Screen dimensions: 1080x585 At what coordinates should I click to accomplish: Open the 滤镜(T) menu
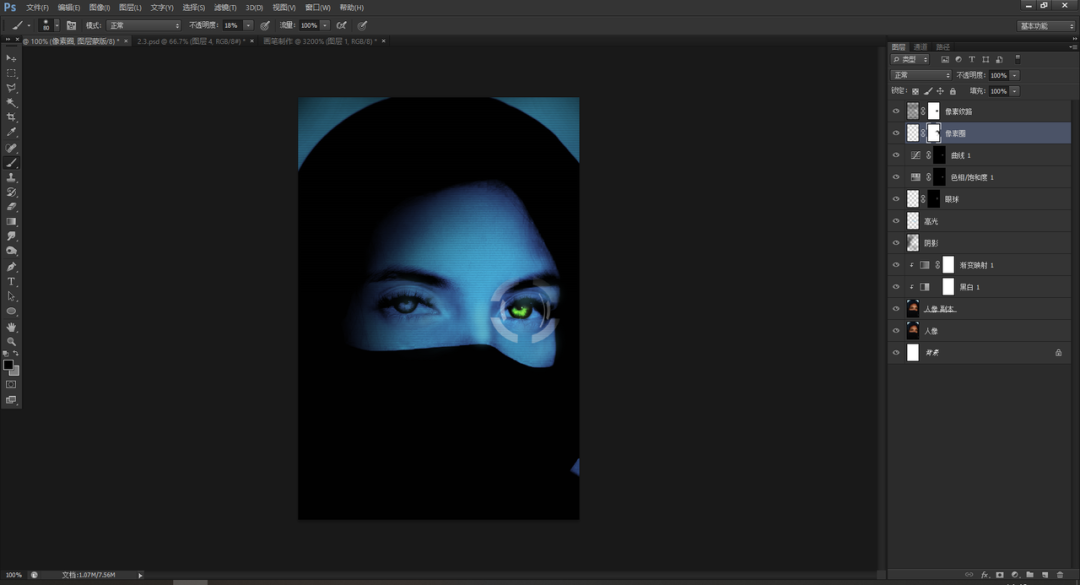225,8
